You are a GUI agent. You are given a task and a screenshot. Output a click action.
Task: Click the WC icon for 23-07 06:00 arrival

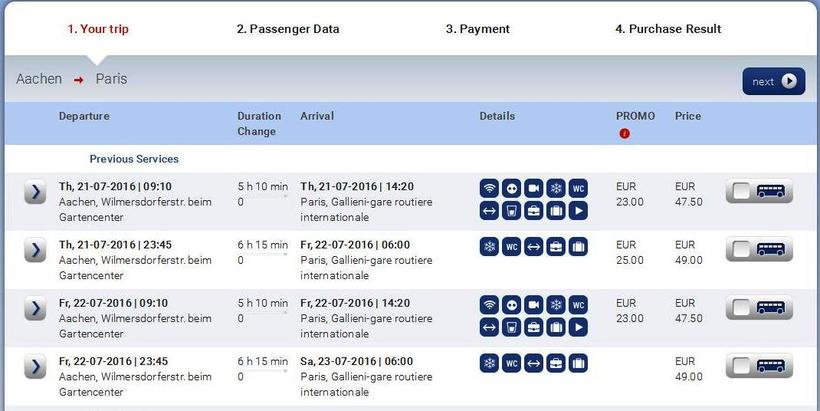(511, 362)
